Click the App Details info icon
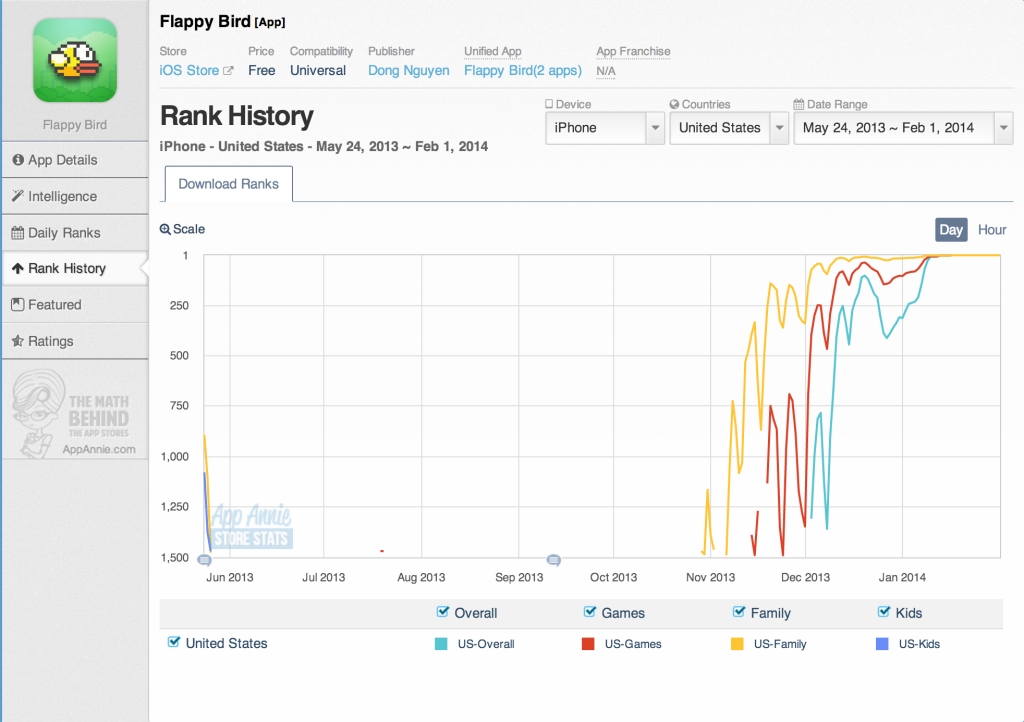 pyautogui.click(x=18, y=160)
